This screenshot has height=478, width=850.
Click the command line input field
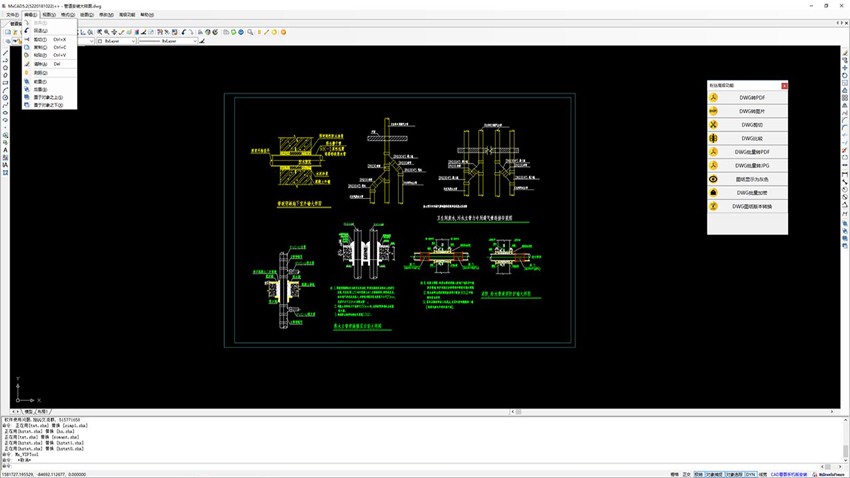point(412,466)
